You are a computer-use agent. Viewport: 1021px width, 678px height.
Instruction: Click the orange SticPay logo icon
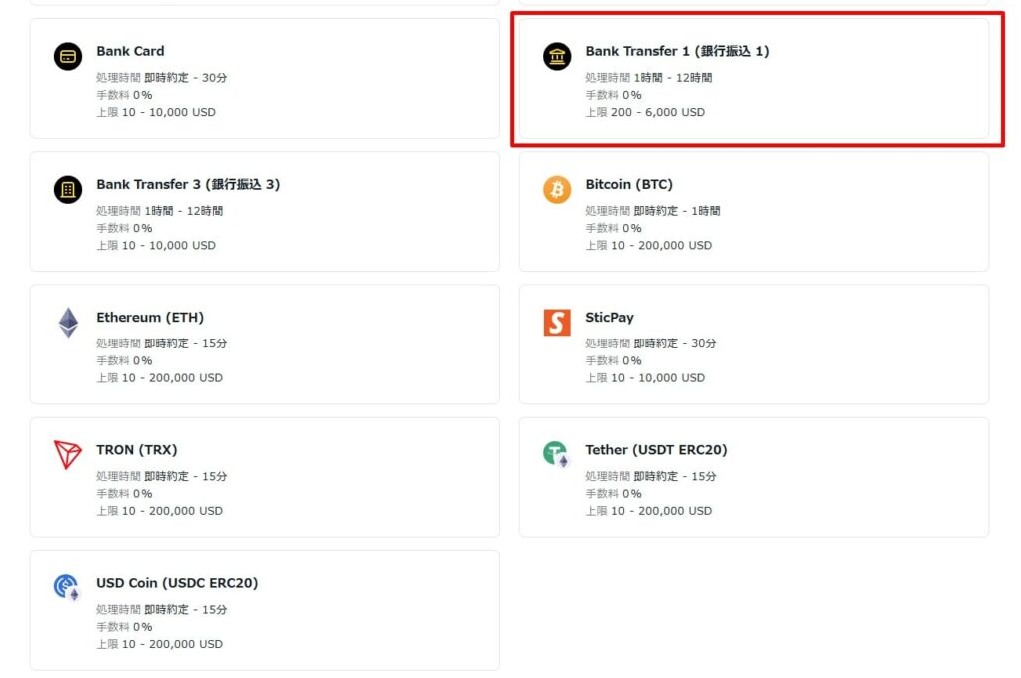(x=557, y=322)
